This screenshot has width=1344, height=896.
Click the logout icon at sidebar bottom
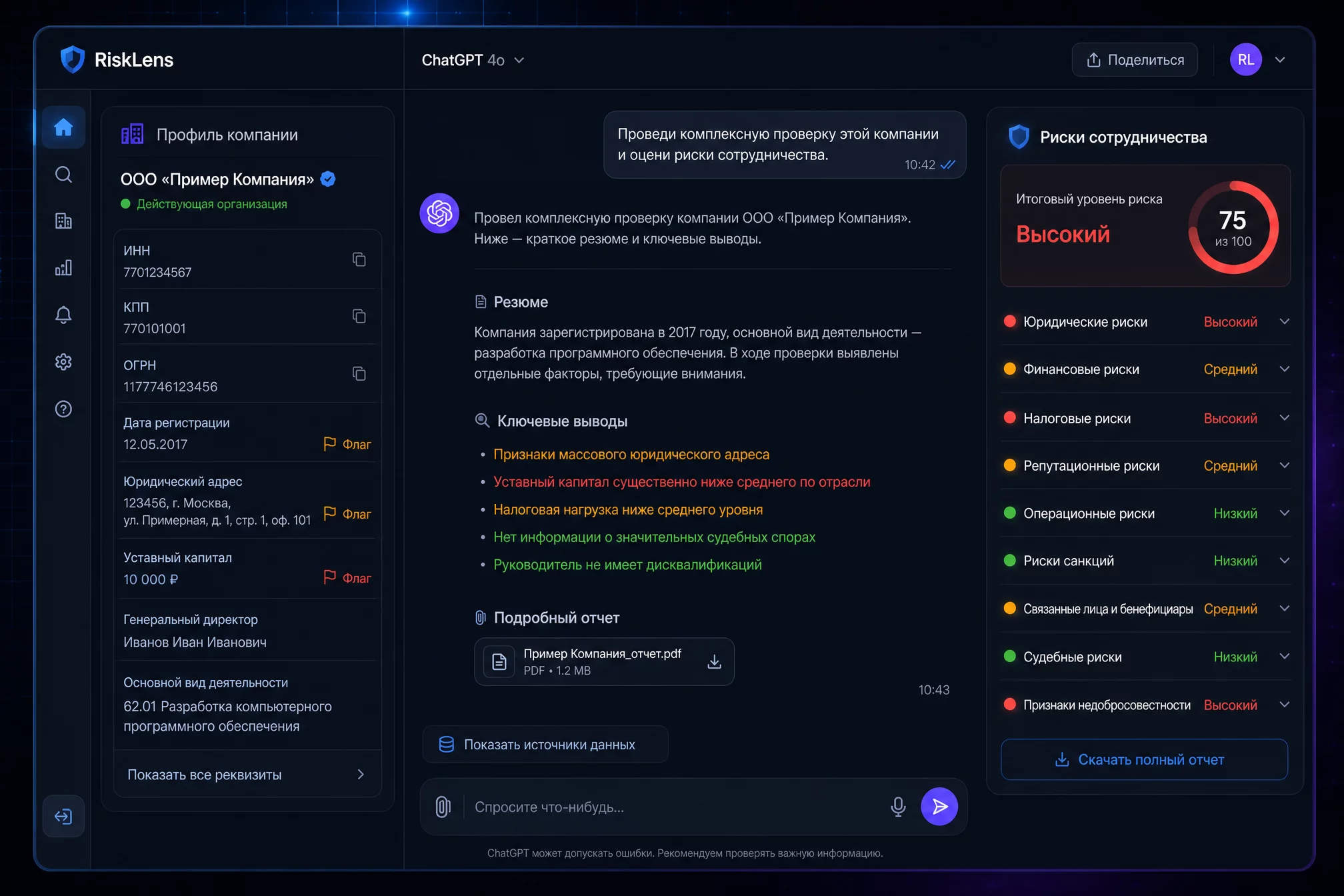[63, 816]
